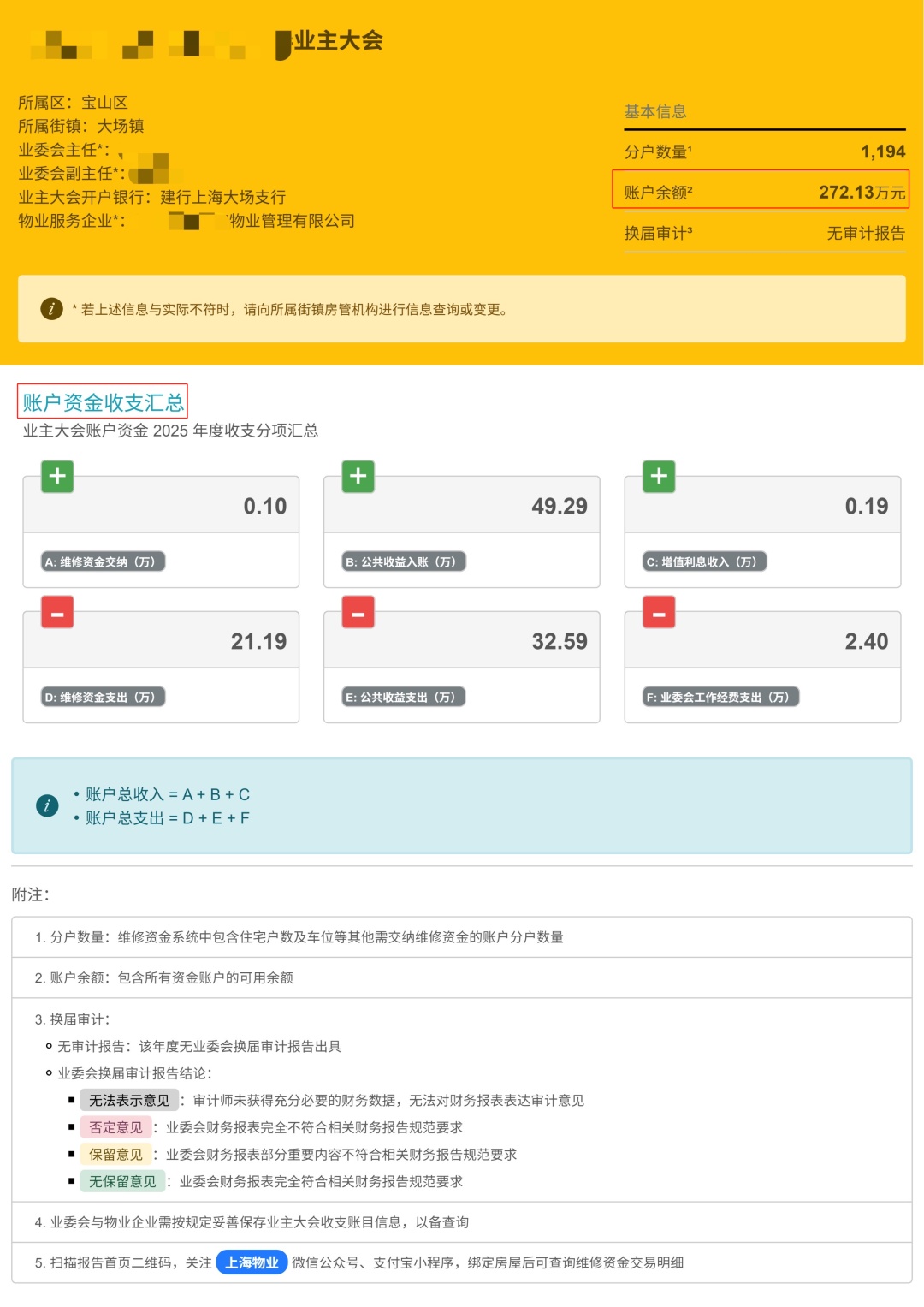Click the red minus icon above 维修资金支出
Screen dimensions: 924x1307
[57, 612]
